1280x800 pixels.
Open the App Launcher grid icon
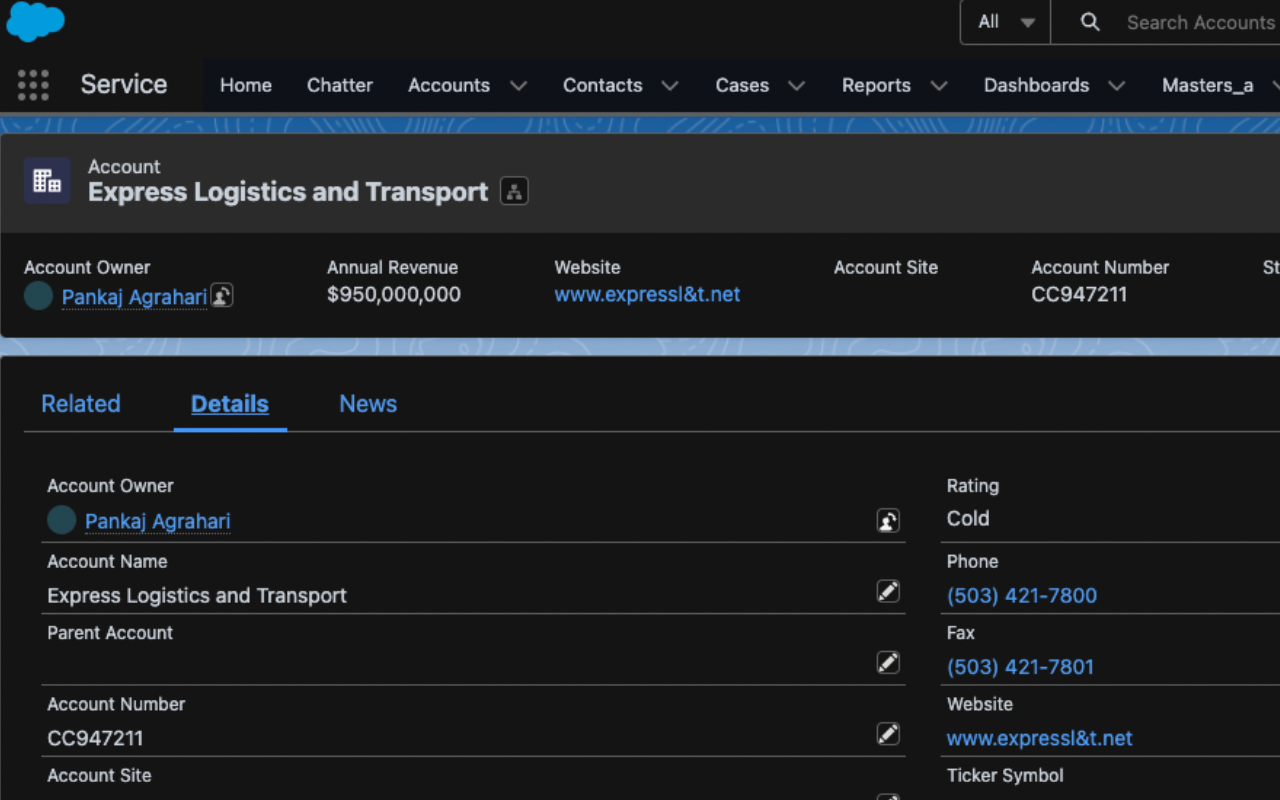[x=33, y=85]
